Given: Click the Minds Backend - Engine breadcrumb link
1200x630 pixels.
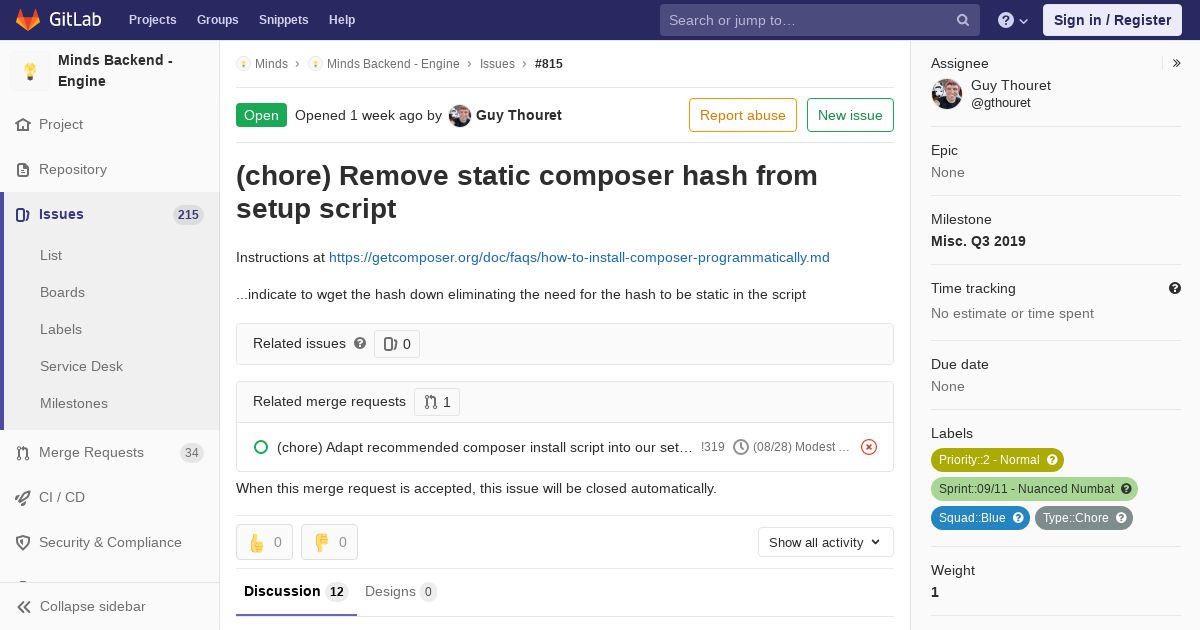Looking at the screenshot, I should (x=393, y=64).
